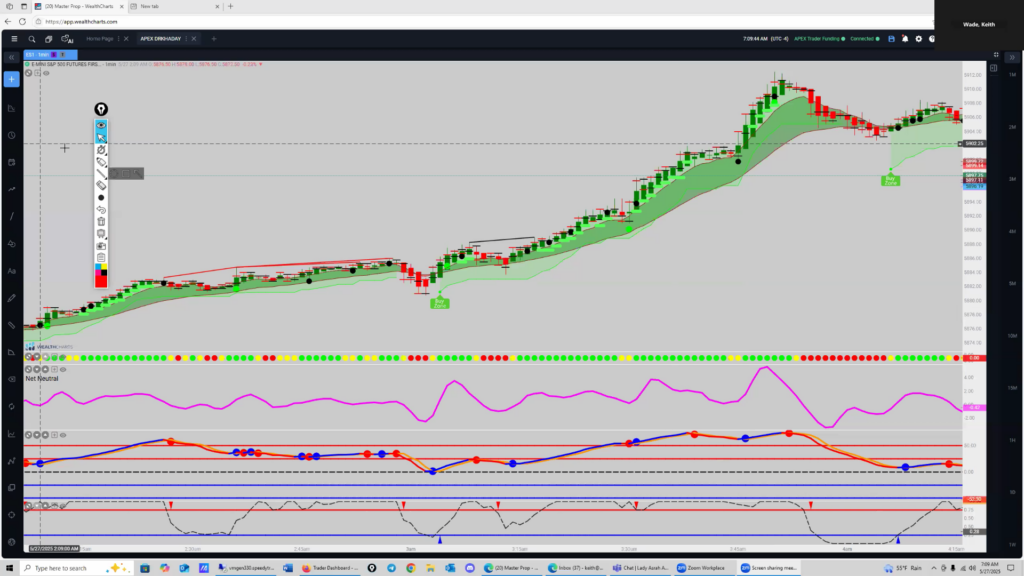Select the APEX DRKHADAY workspace tab
The width and height of the screenshot is (1024, 576).
point(161,39)
